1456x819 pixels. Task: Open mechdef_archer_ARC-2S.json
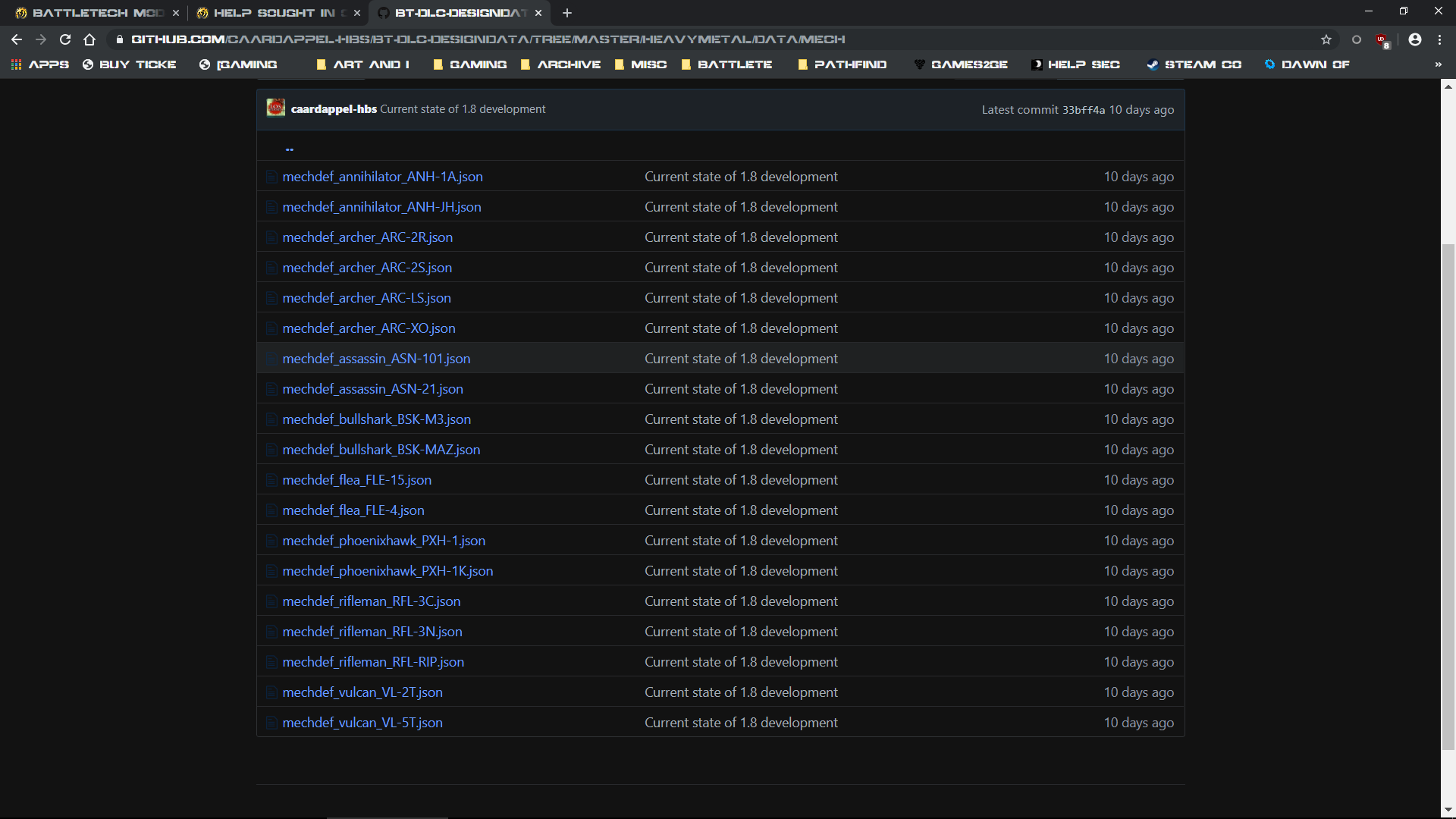tap(367, 268)
